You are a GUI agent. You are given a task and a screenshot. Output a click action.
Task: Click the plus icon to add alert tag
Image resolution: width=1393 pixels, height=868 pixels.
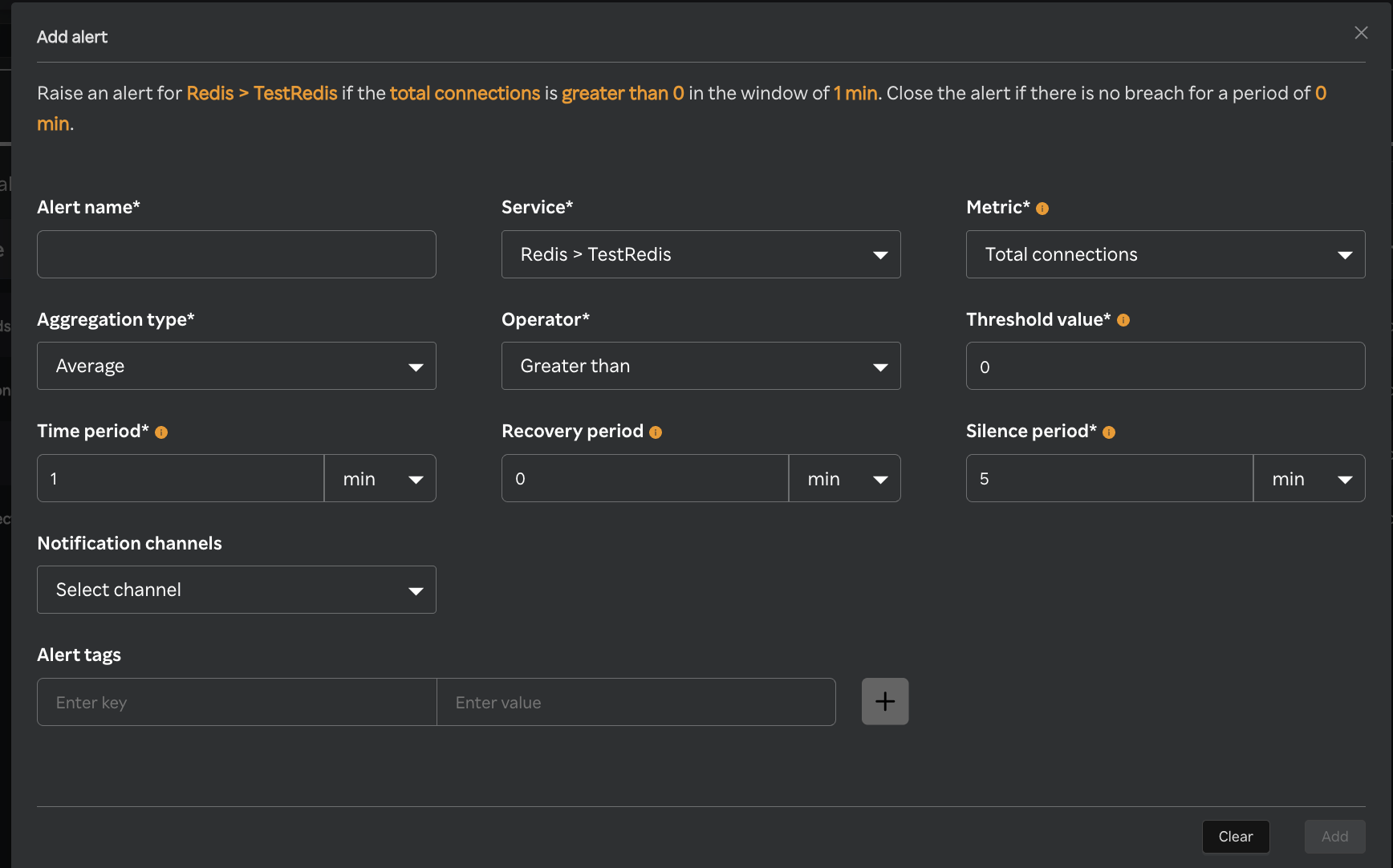point(885,701)
